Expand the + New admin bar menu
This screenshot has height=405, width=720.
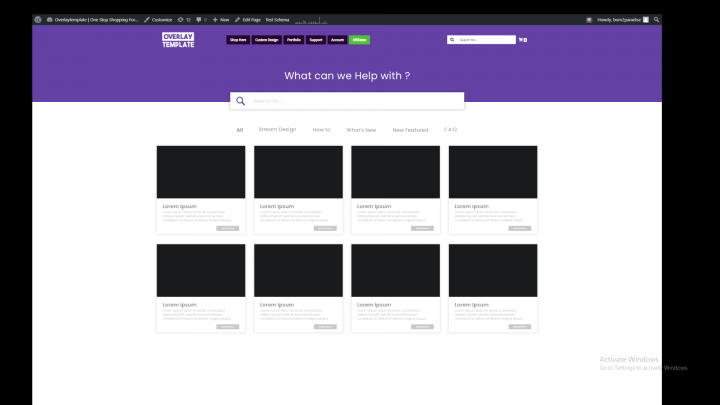click(x=221, y=19)
